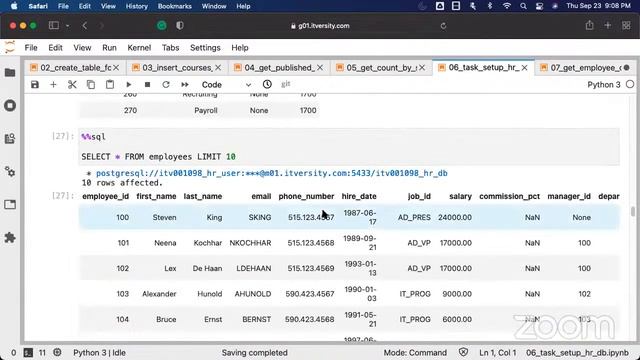Open the JupyterLab Edit menu
The width and height of the screenshot is (640, 360).
tap(55, 48)
